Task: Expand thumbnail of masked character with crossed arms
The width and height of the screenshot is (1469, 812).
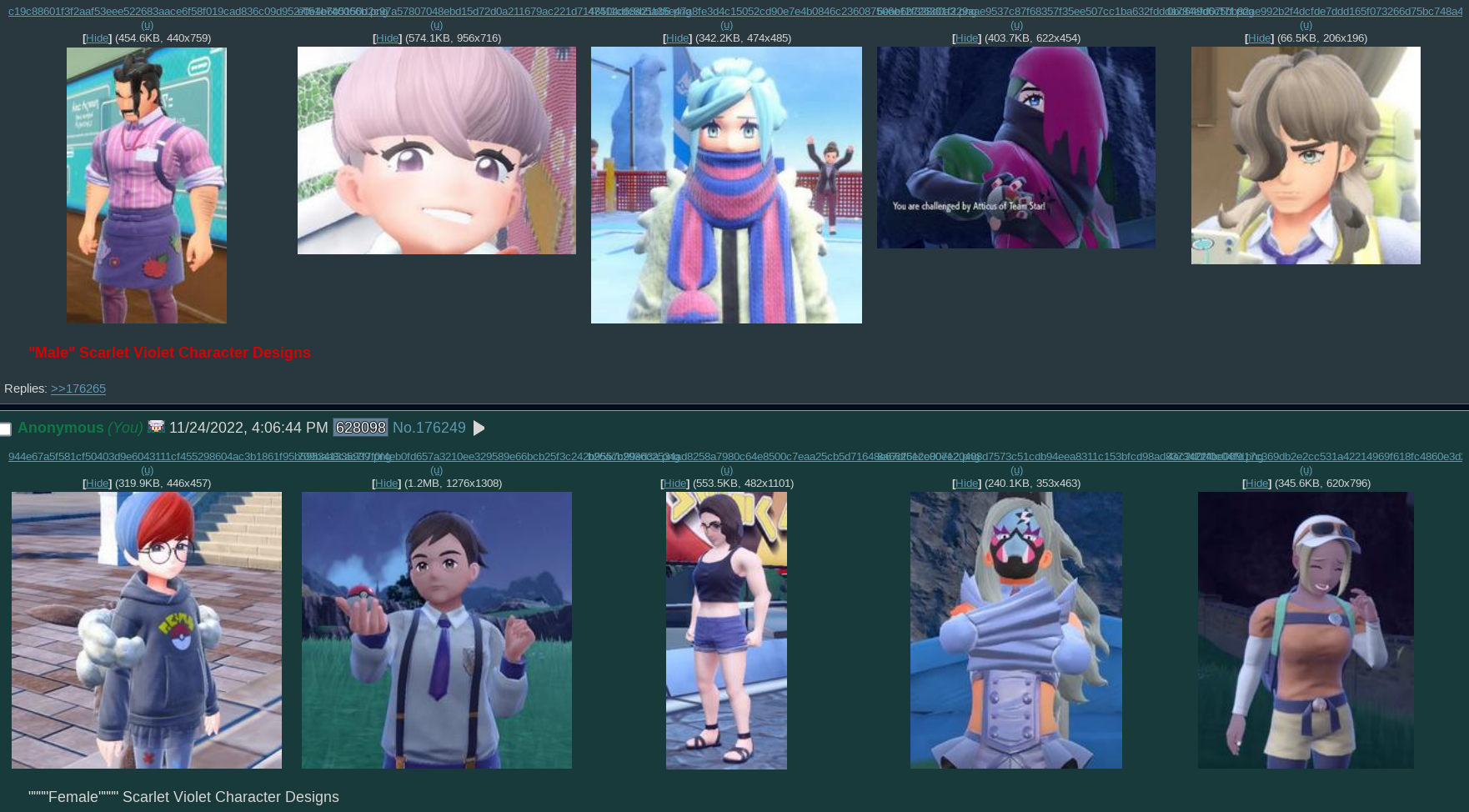Action: point(1015,630)
